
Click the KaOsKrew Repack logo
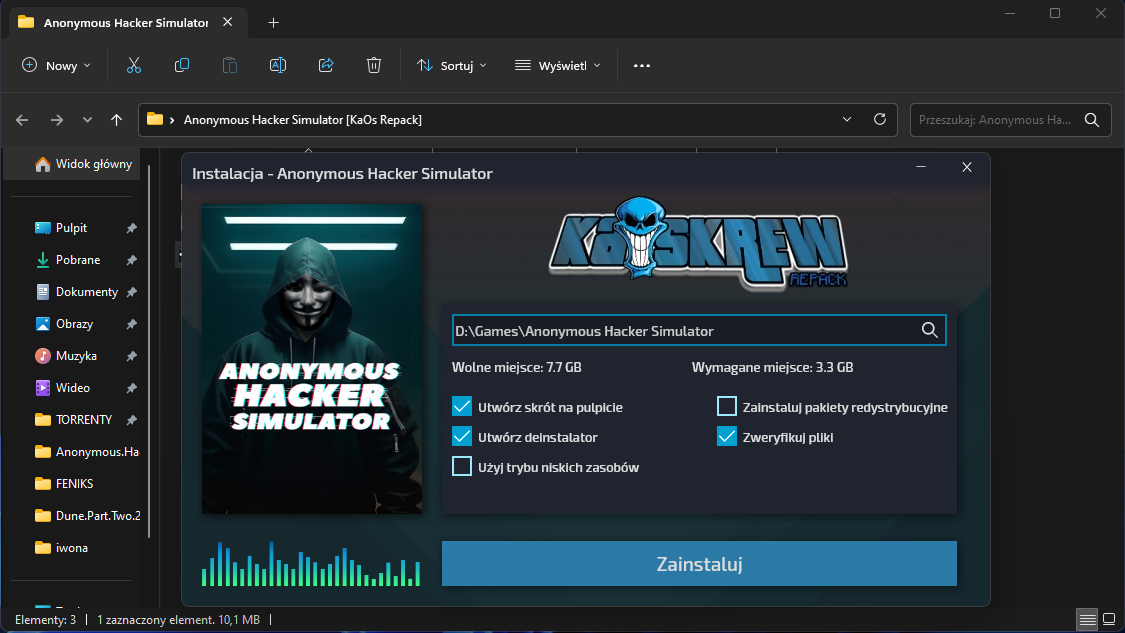[698, 243]
